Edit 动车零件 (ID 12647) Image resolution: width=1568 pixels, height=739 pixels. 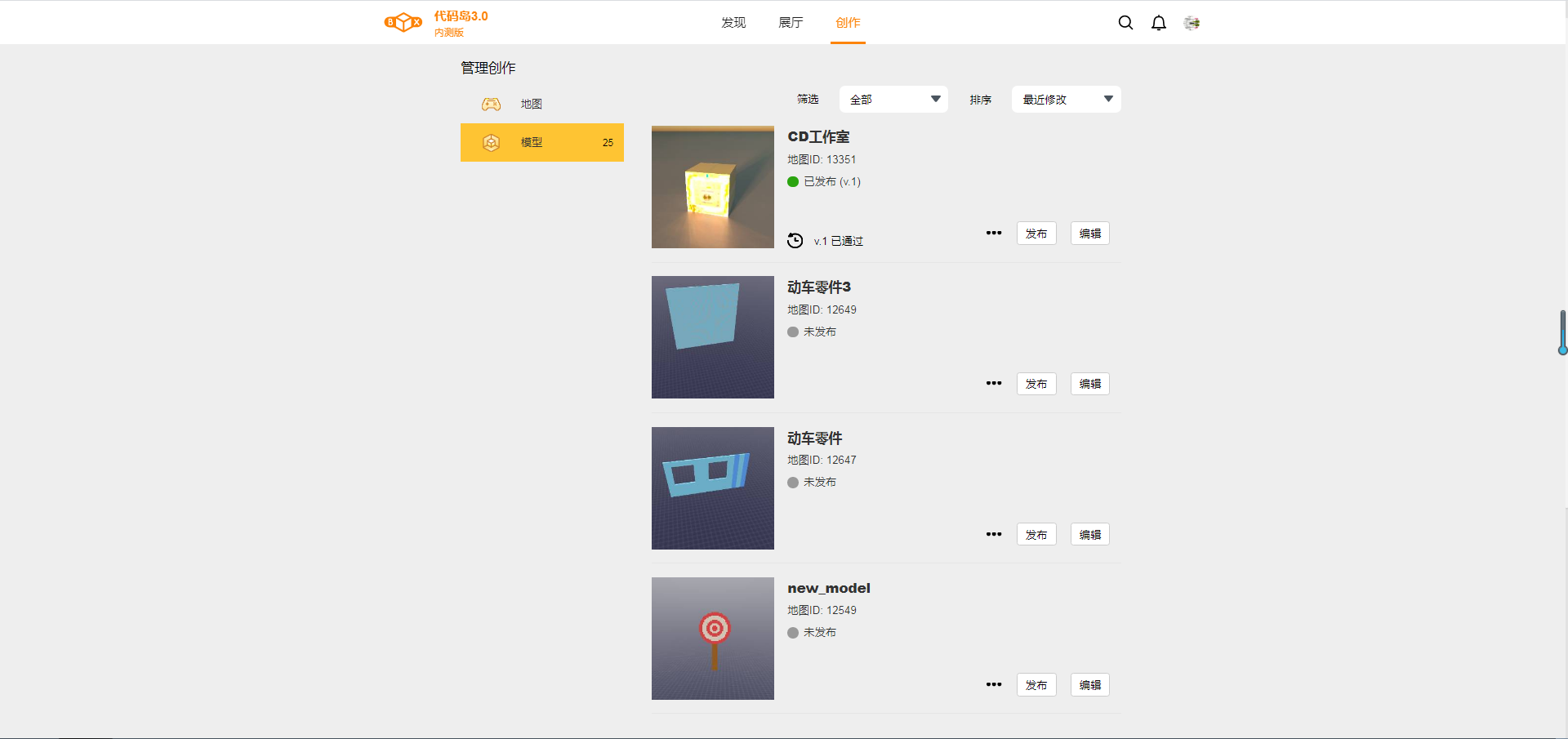pyautogui.click(x=1090, y=534)
